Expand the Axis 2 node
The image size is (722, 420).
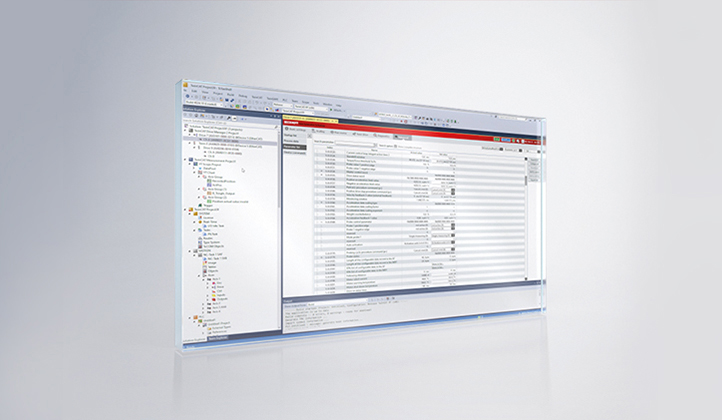[x=203, y=304]
